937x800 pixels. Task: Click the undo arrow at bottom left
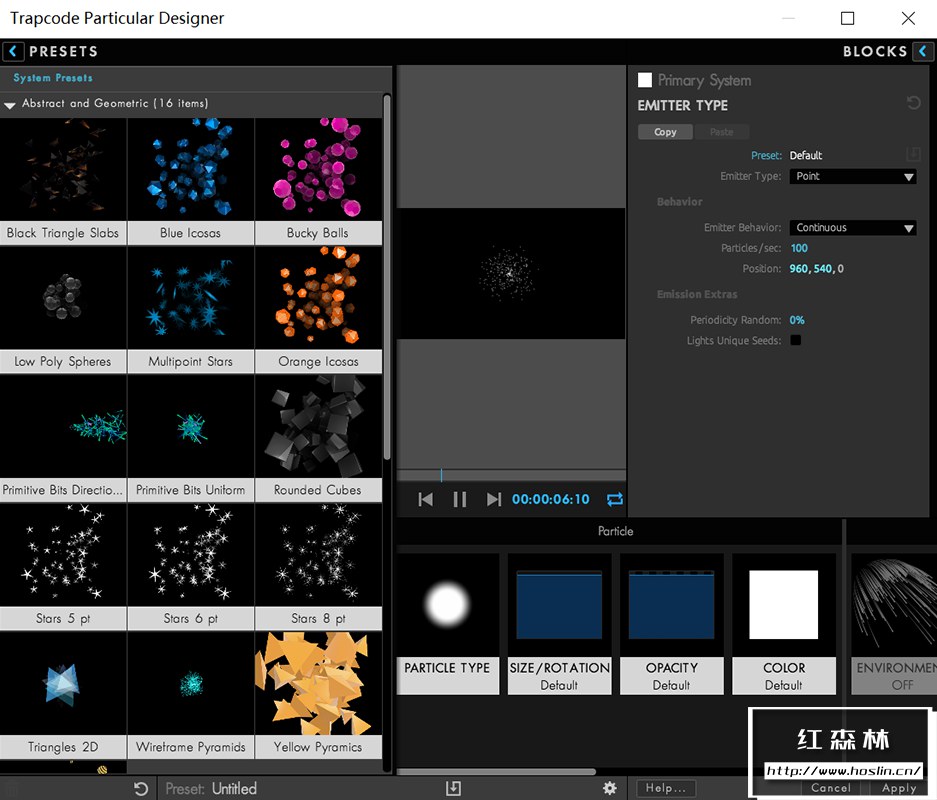[140, 788]
